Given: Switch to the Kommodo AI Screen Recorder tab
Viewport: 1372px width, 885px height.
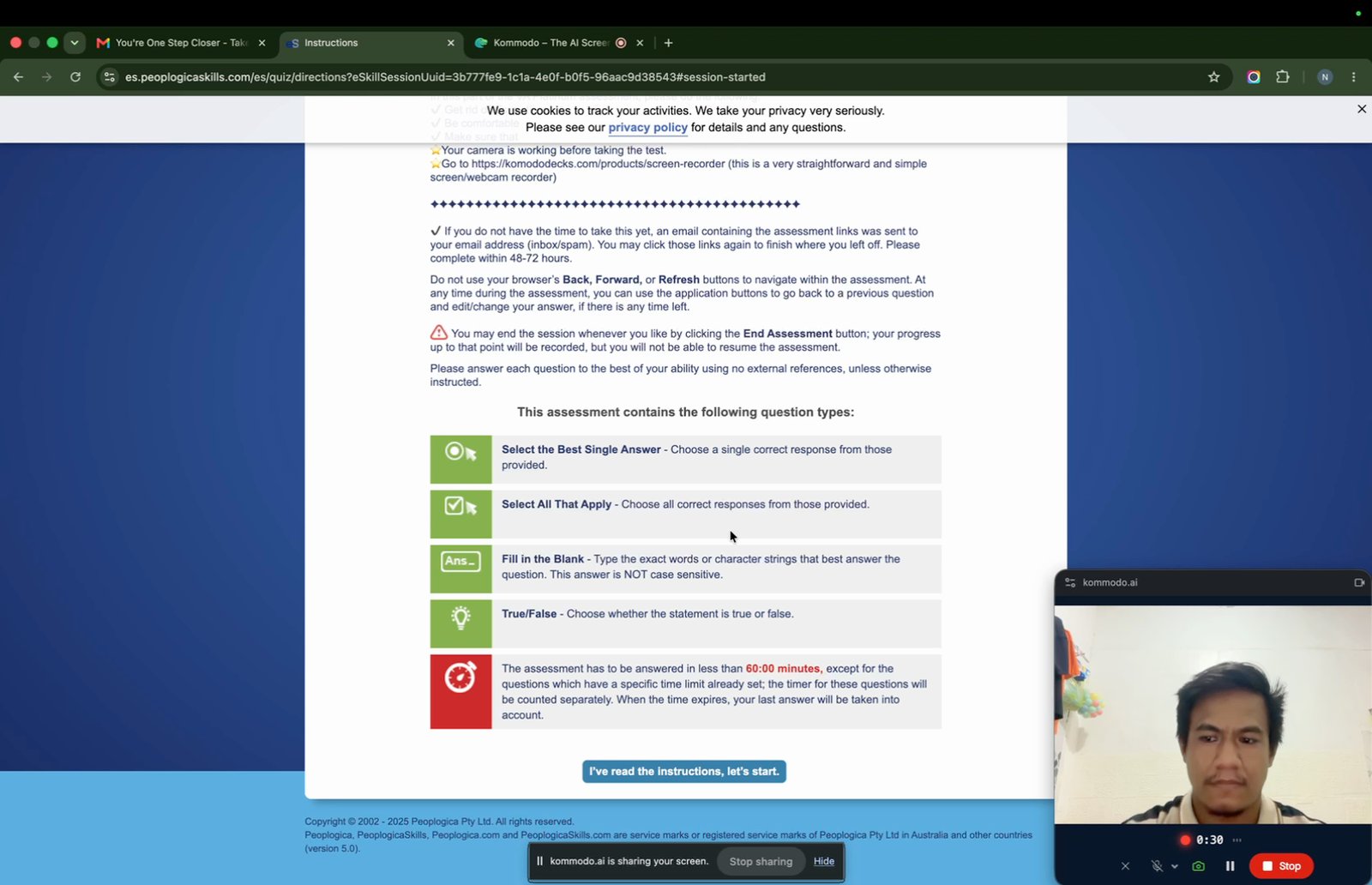Looking at the screenshot, I should tap(551, 43).
